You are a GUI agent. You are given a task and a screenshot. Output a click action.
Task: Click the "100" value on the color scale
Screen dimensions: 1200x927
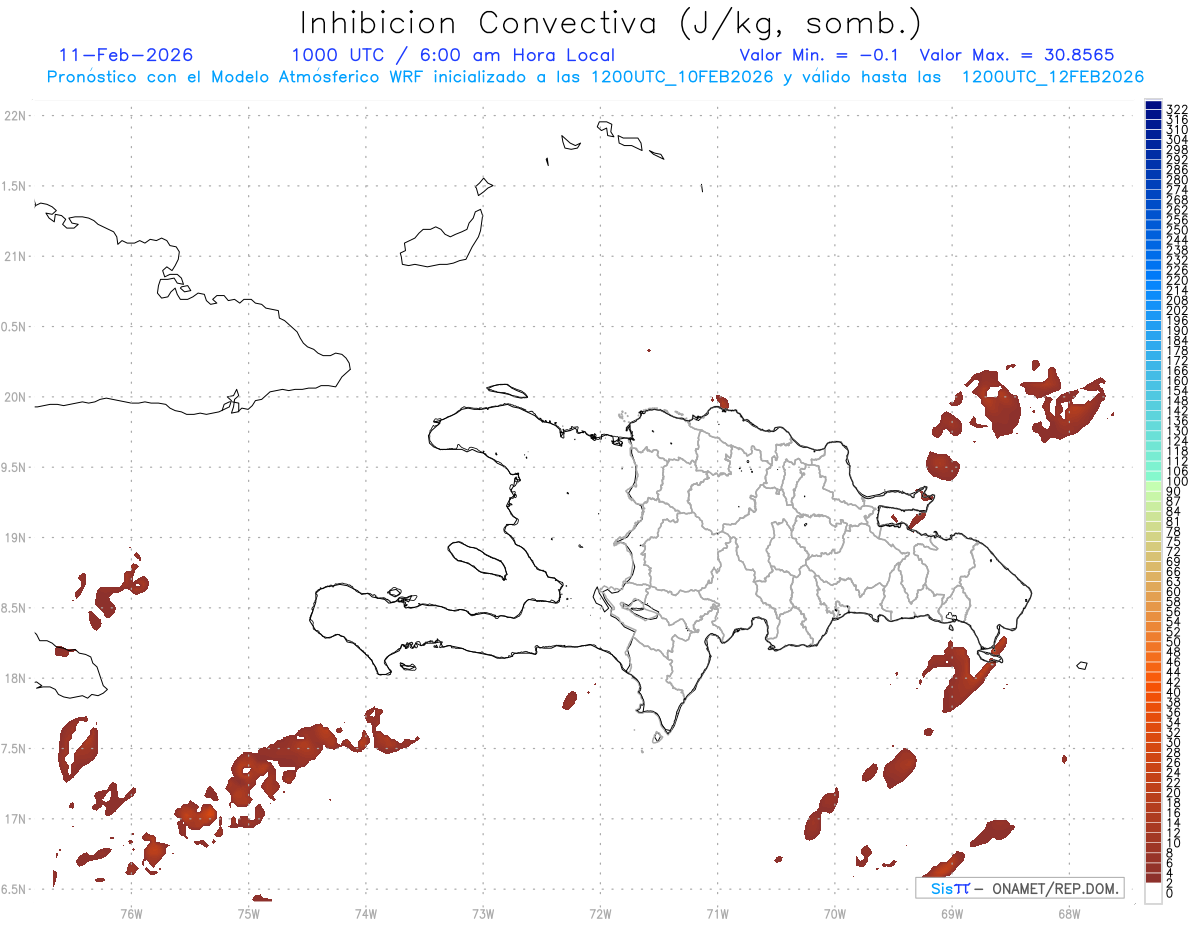pos(1176,482)
